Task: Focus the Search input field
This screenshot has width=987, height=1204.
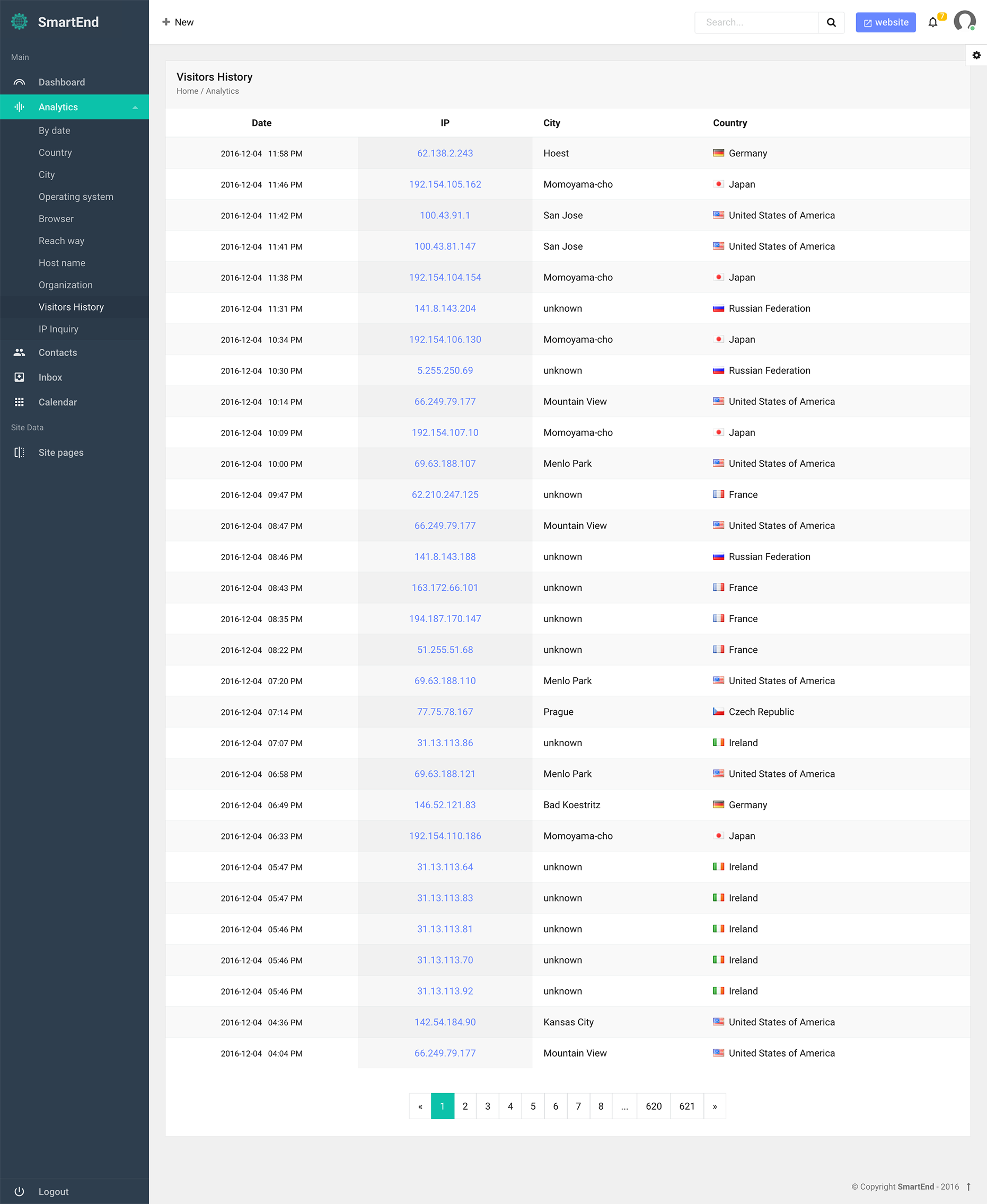Action: click(x=756, y=22)
